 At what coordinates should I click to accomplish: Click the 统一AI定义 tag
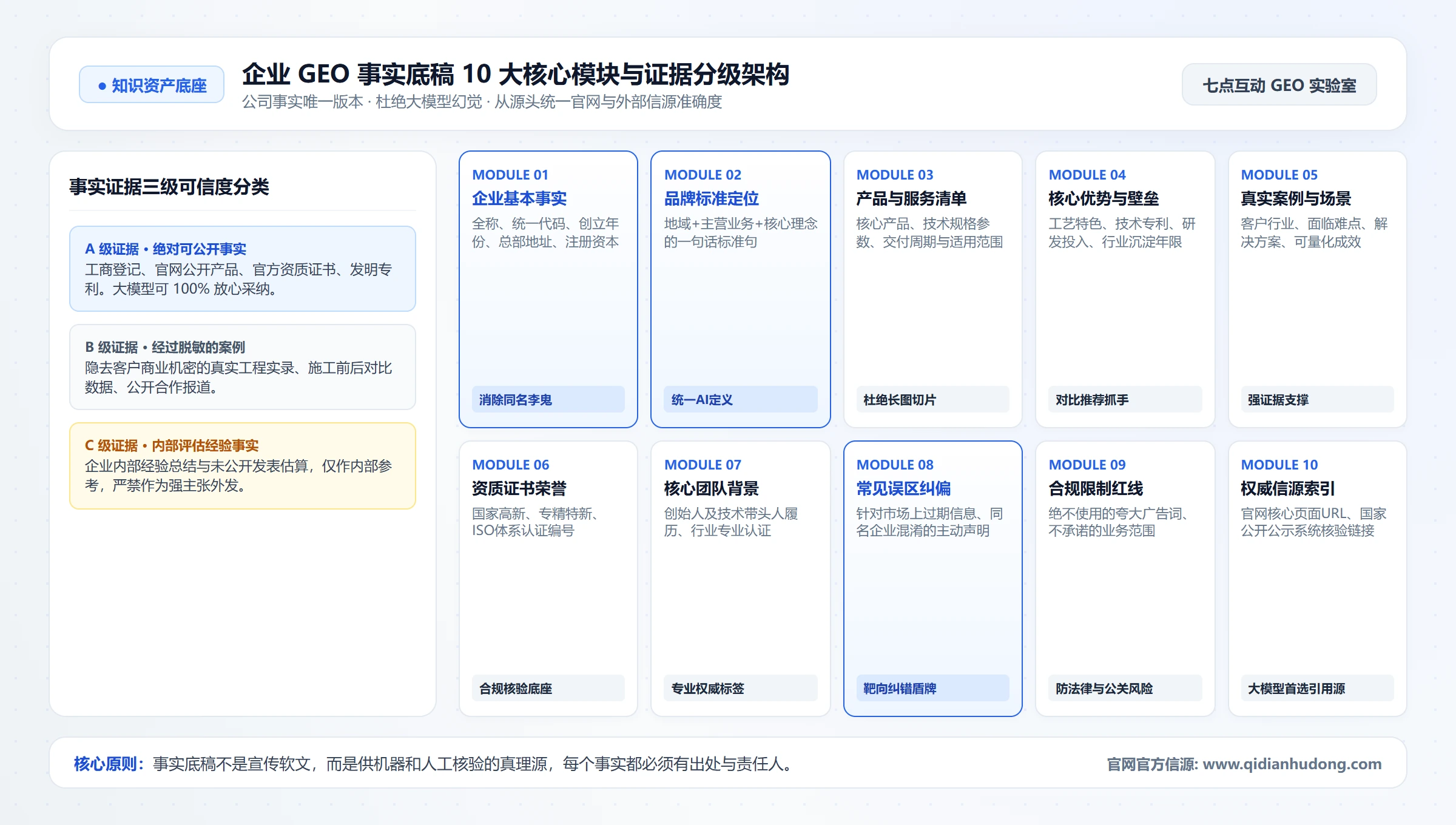740,400
